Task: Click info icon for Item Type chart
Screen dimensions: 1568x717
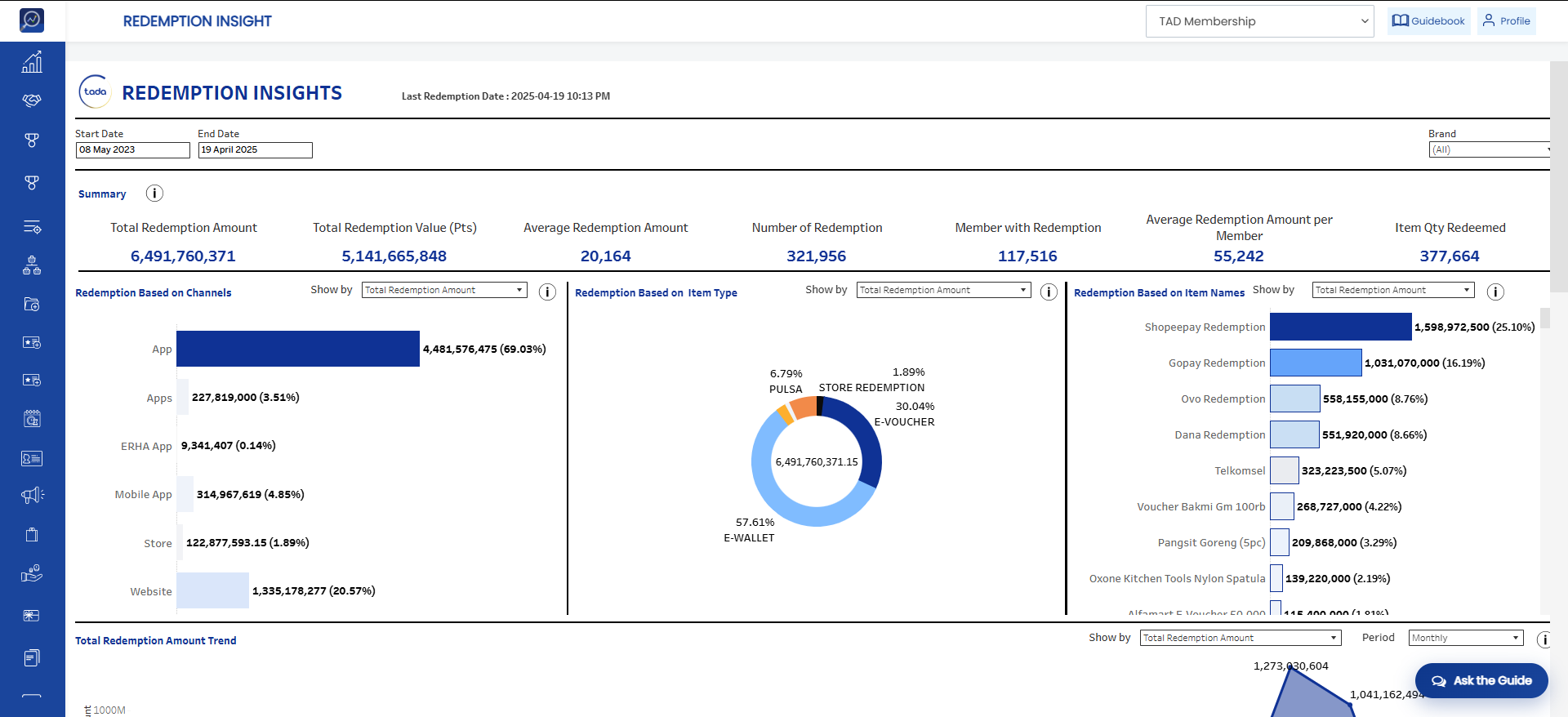Action: click(1049, 292)
